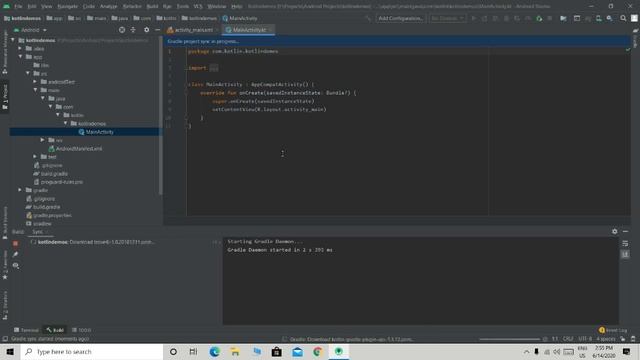Click the Project panel vertical scrollbar

point(160,116)
